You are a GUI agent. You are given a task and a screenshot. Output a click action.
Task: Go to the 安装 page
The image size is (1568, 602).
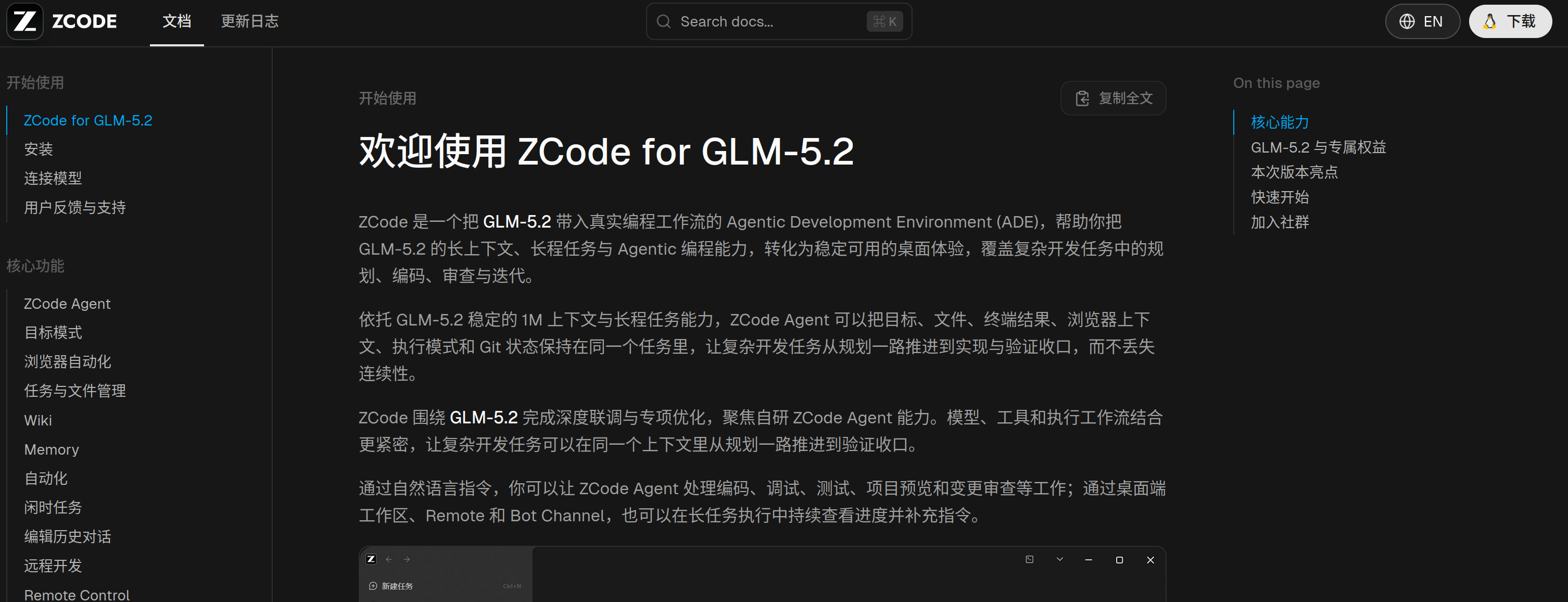[x=39, y=149]
